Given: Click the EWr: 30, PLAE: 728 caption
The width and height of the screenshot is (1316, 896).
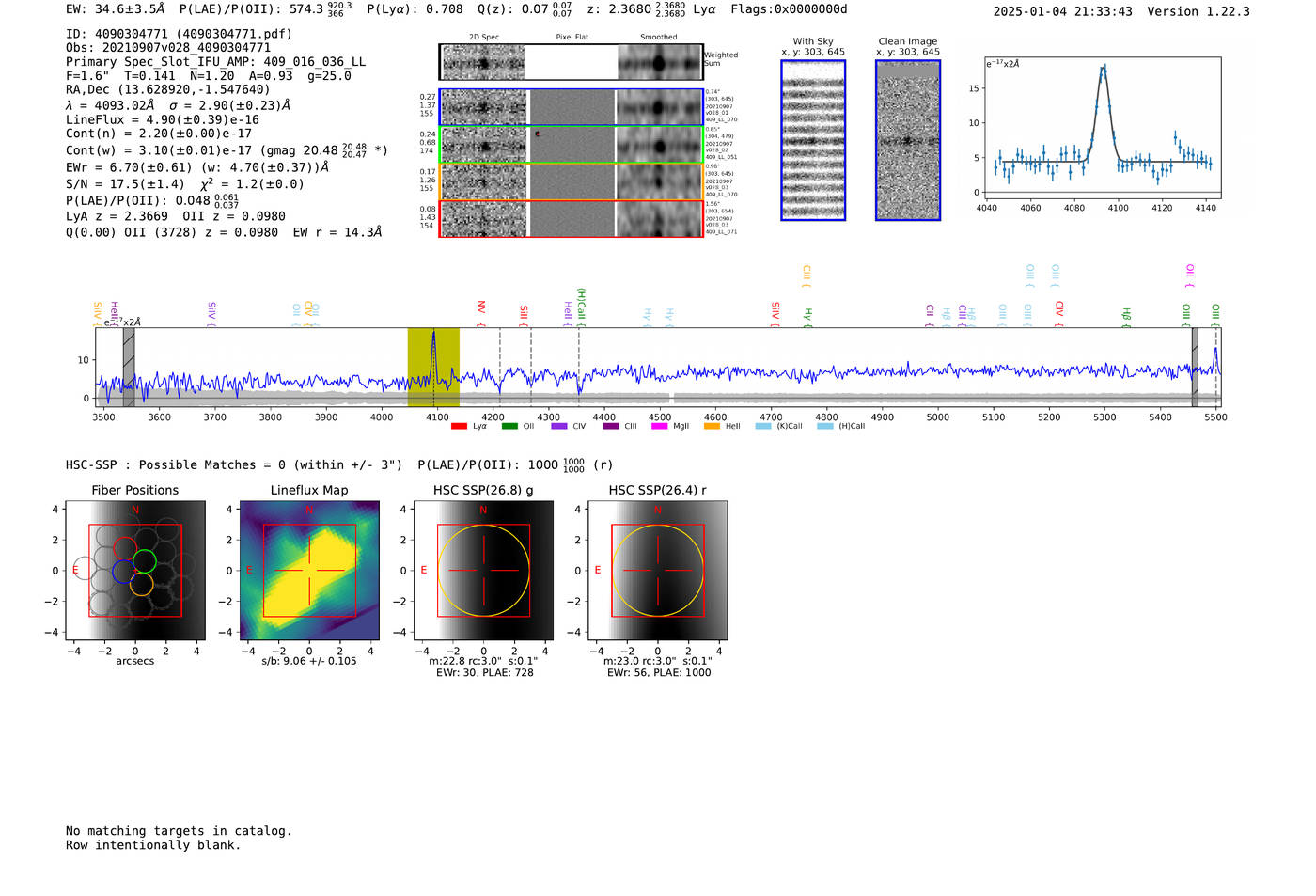Looking at the screenshot, I should [x=484, y=673].
